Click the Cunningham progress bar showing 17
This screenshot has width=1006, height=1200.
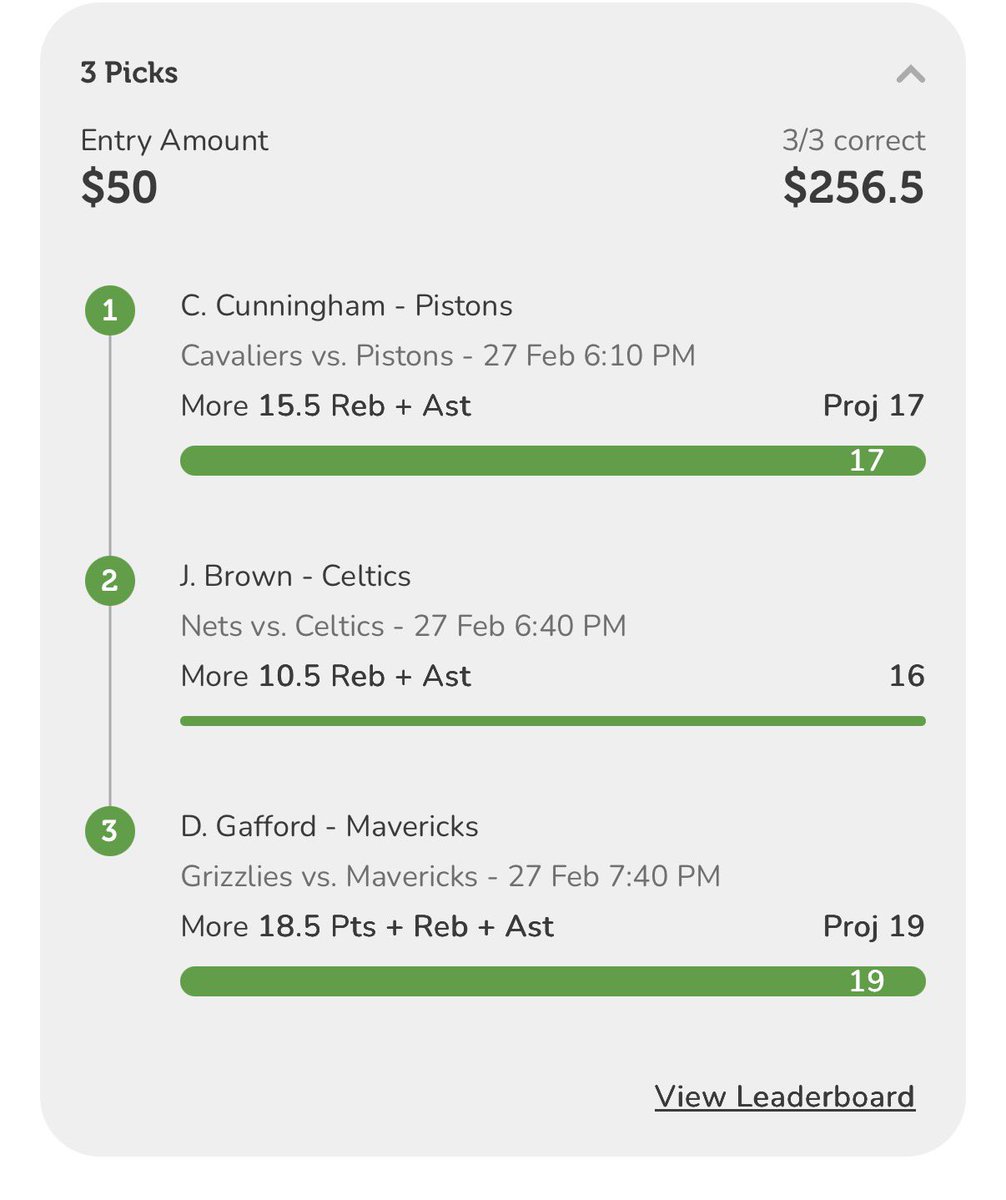pos(553,460)
